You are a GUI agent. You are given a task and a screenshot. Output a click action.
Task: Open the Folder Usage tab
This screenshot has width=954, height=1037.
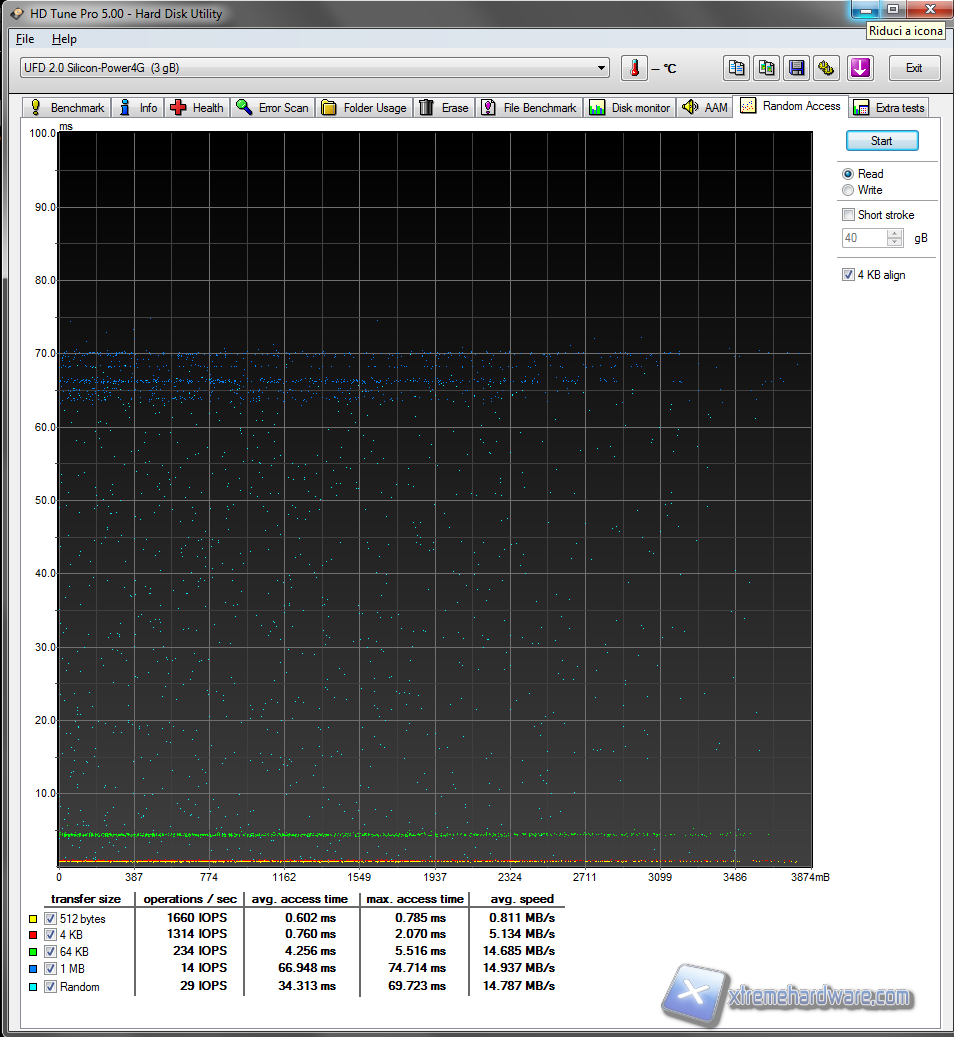point(364,108)
